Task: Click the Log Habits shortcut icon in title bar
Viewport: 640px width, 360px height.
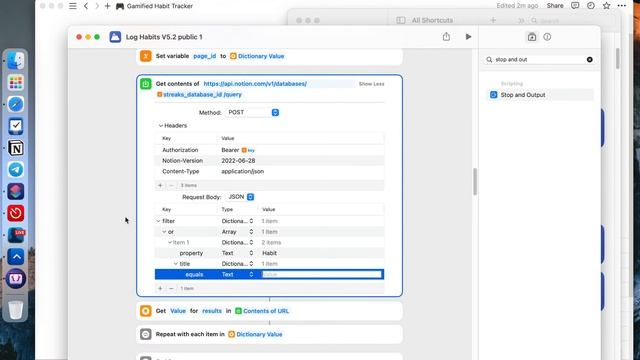Action: point(115,37)
